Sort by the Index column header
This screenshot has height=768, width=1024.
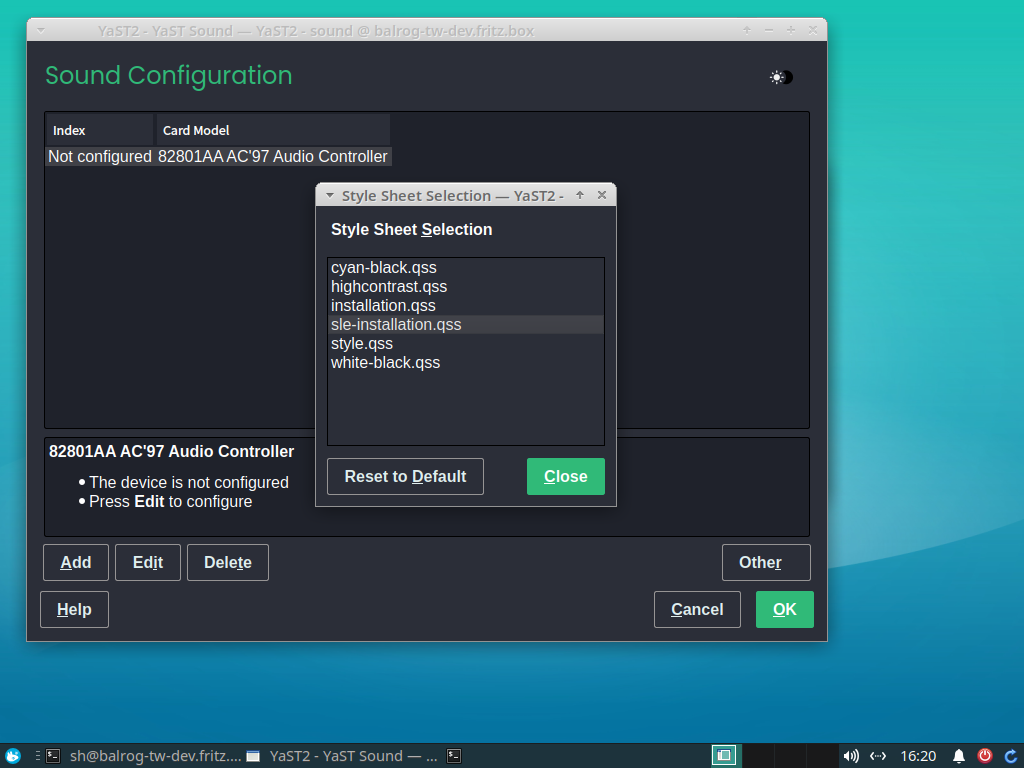100,130
